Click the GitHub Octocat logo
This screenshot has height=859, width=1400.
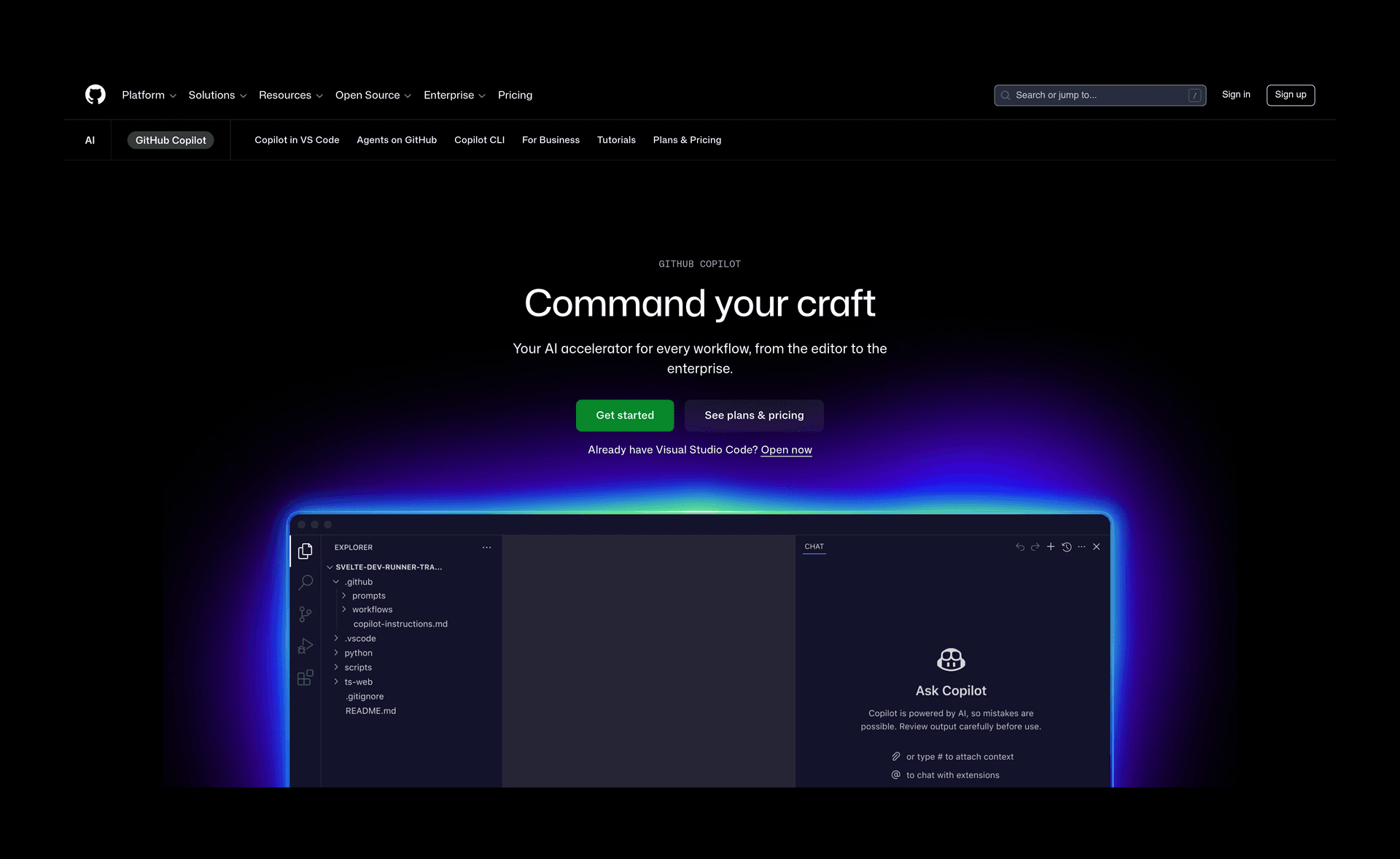click(96, 95)
